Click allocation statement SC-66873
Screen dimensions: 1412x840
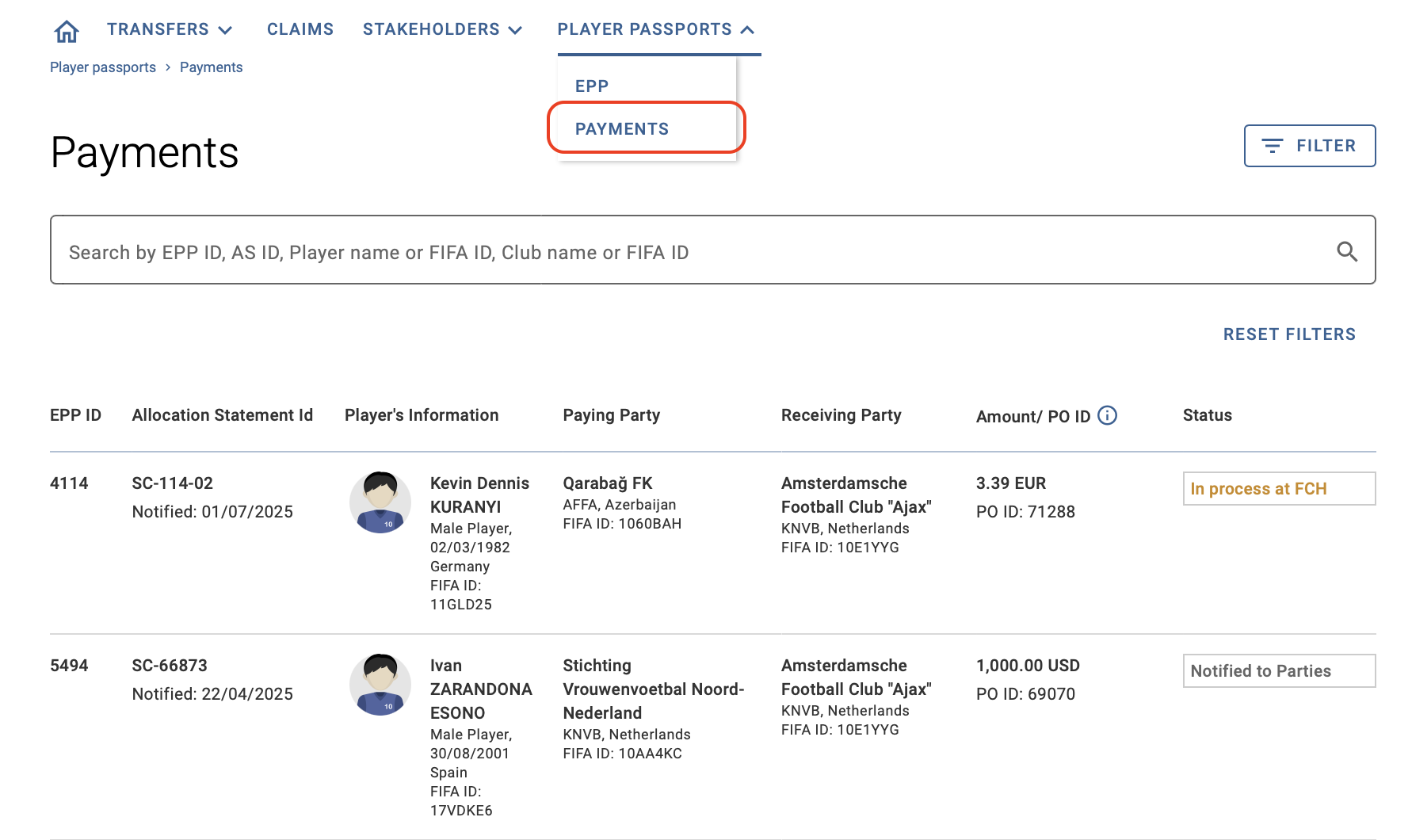point(170,666)
